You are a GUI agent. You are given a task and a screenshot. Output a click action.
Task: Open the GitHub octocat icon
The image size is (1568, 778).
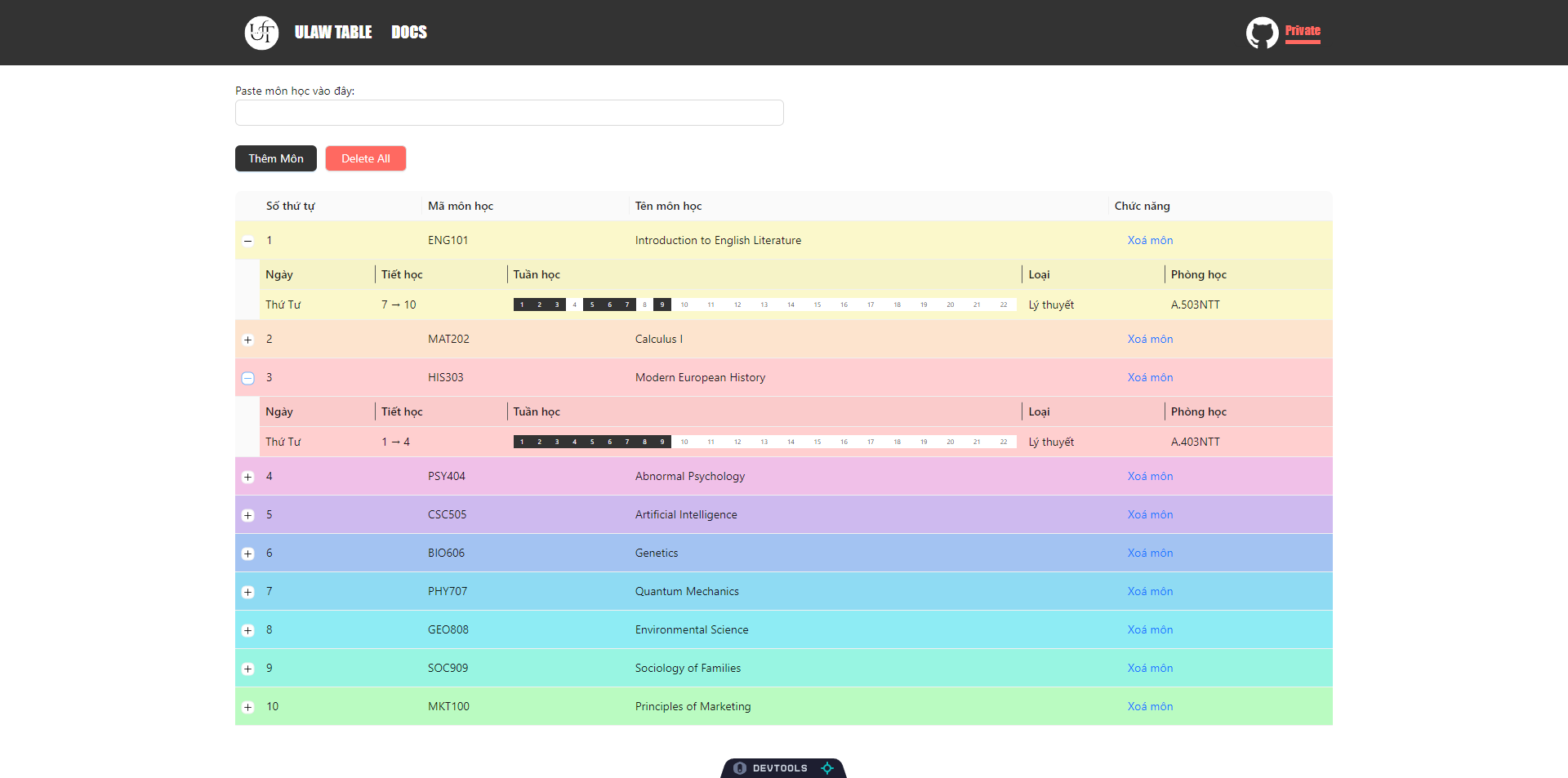click(x=1262, y=33)
